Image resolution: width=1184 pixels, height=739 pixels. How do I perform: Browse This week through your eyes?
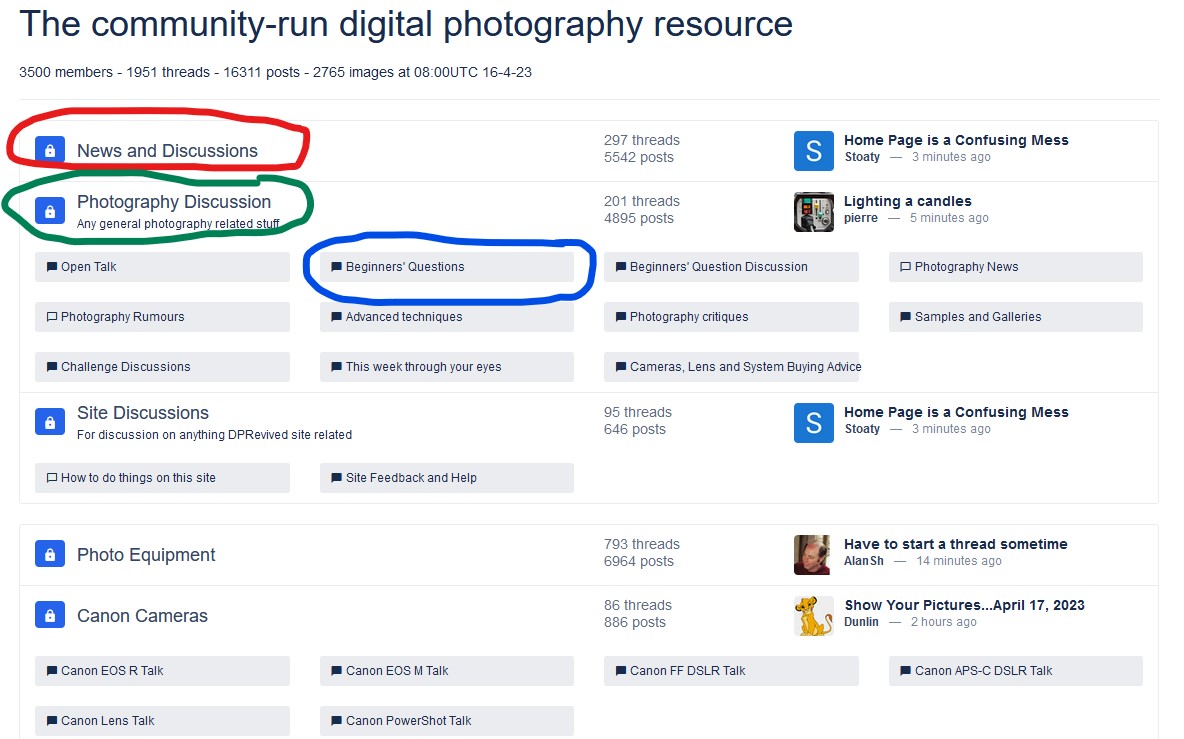pyautogui.click(x=446, y=367)
